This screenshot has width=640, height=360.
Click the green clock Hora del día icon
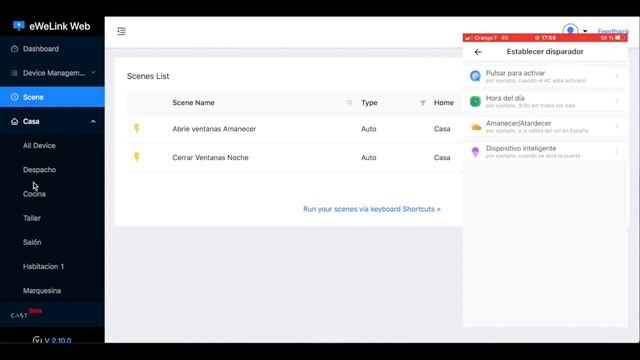(475, 101)
